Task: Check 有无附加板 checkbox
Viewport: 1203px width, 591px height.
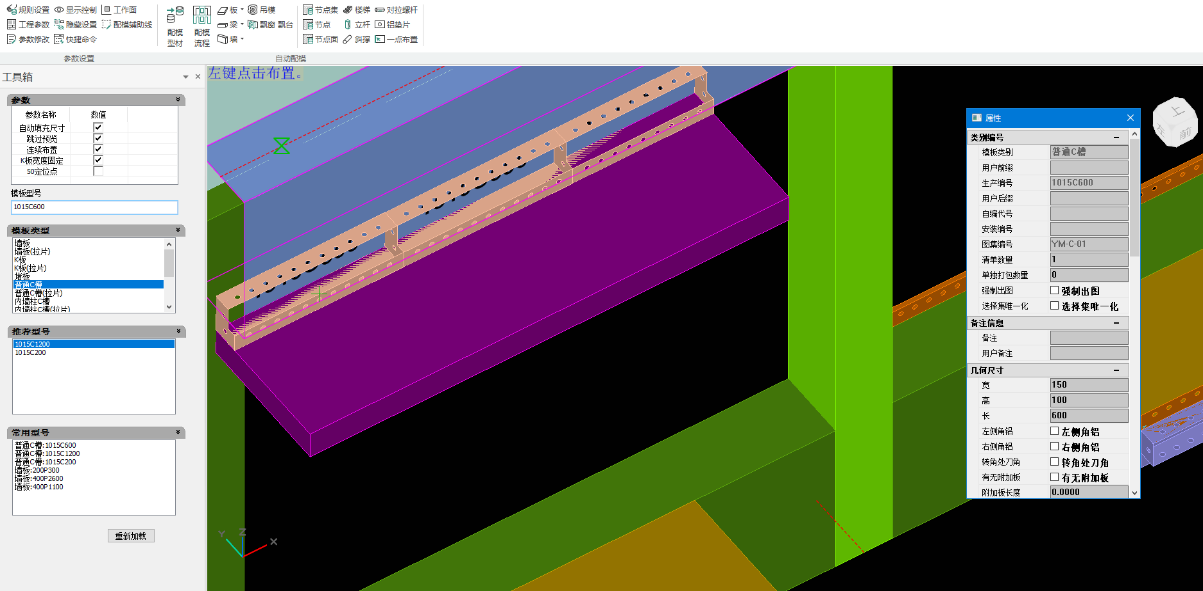Action: click(1054, 477)
